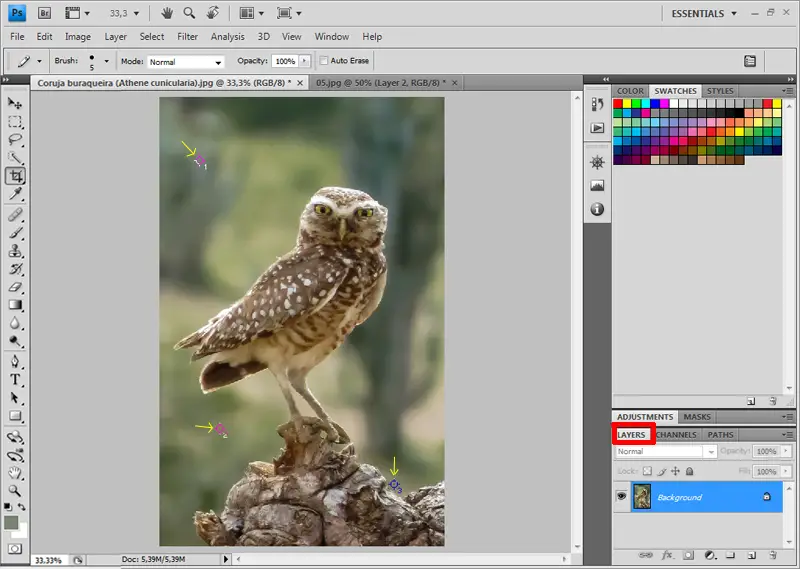Hide the Background layer with eye icon
Viewport: 800px width, 569px height.
point(622,497)
